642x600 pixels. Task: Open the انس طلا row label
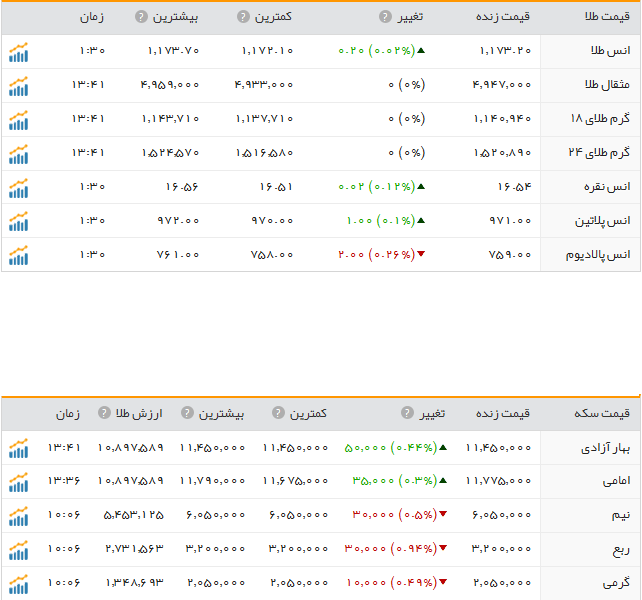pos(610,51)
